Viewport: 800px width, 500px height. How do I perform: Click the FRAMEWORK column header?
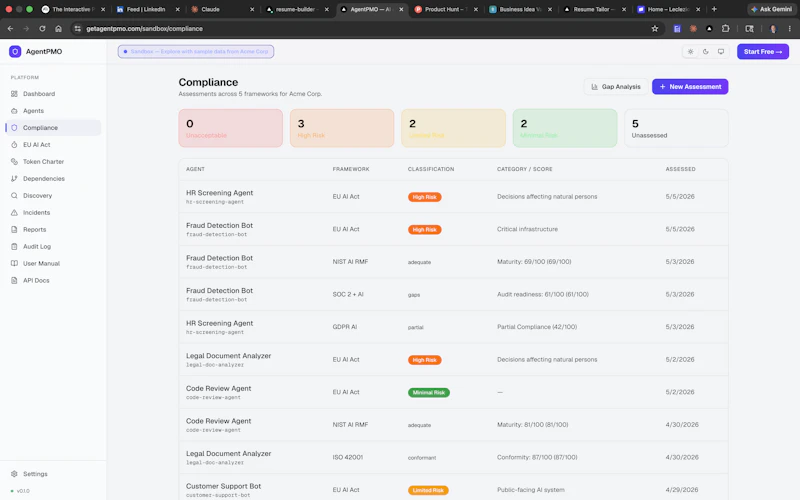click(351, 169)
